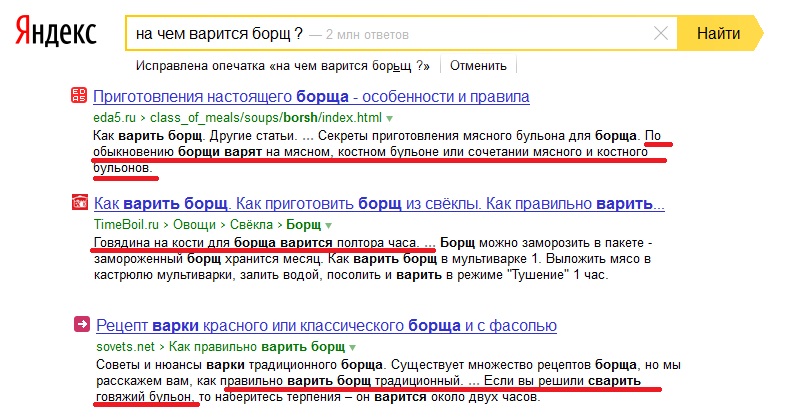Click the eda5.ru result favicon
Screen dimensions: 787x419
pyautogui.click(x=79, y=97)
